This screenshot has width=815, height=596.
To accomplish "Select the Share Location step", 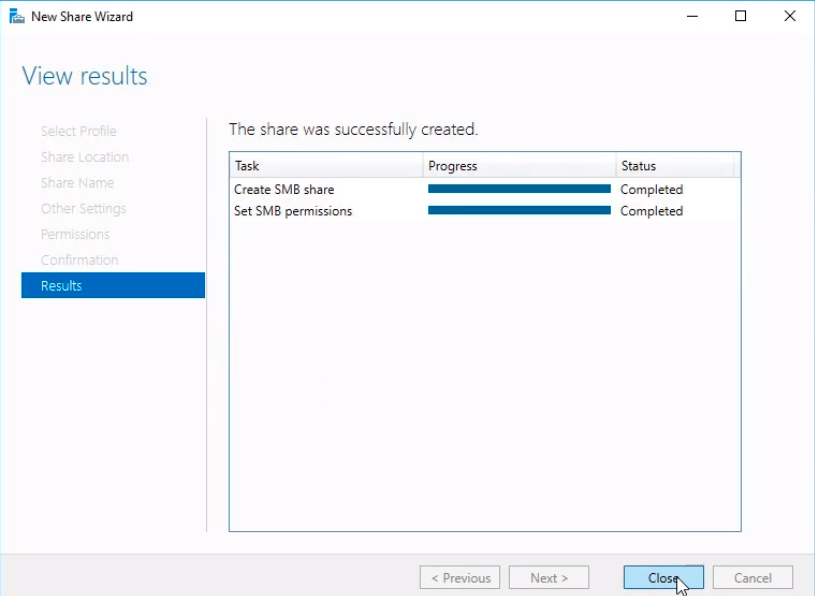I will click(x=85, y=157).
